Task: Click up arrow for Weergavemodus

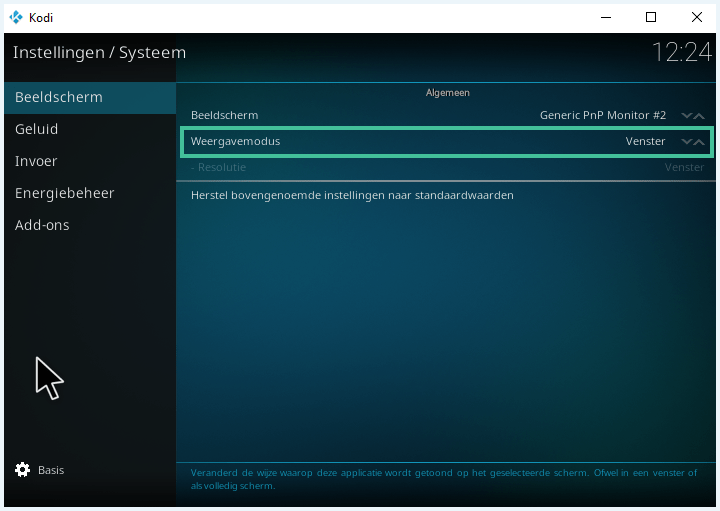Action: [699, 142]
